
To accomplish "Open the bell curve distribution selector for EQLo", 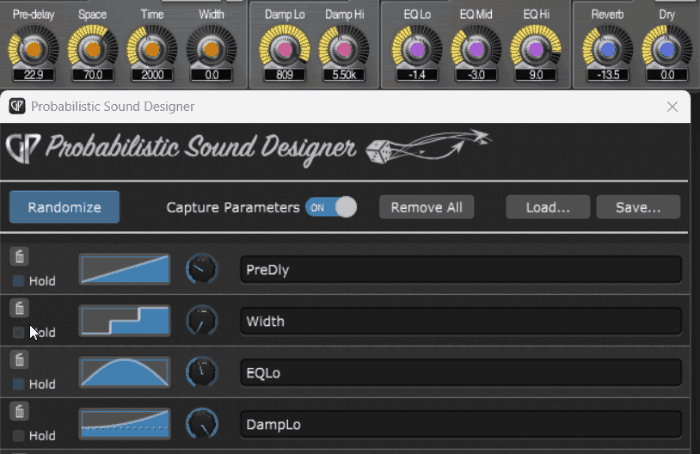I will (125, 372).
